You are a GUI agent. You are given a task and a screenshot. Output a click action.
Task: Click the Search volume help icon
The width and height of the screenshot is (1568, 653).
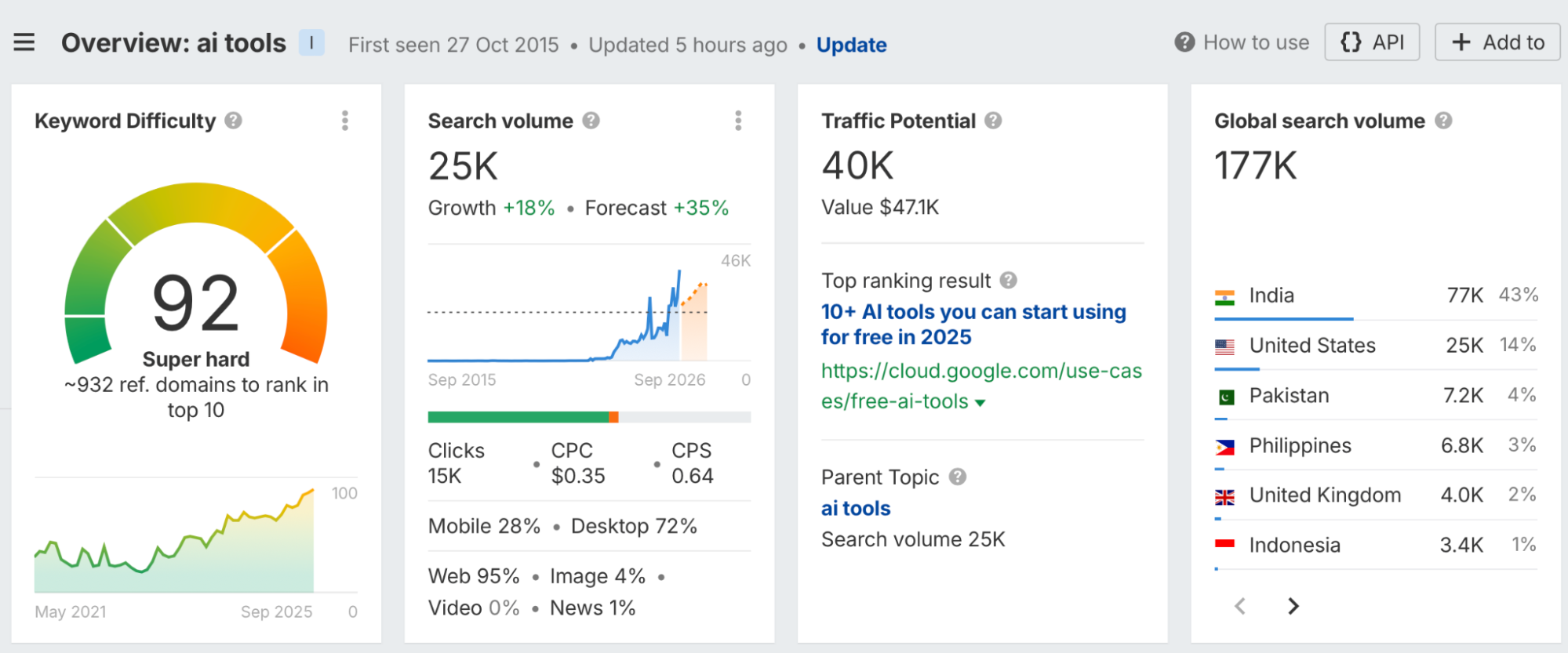[591, 121]
